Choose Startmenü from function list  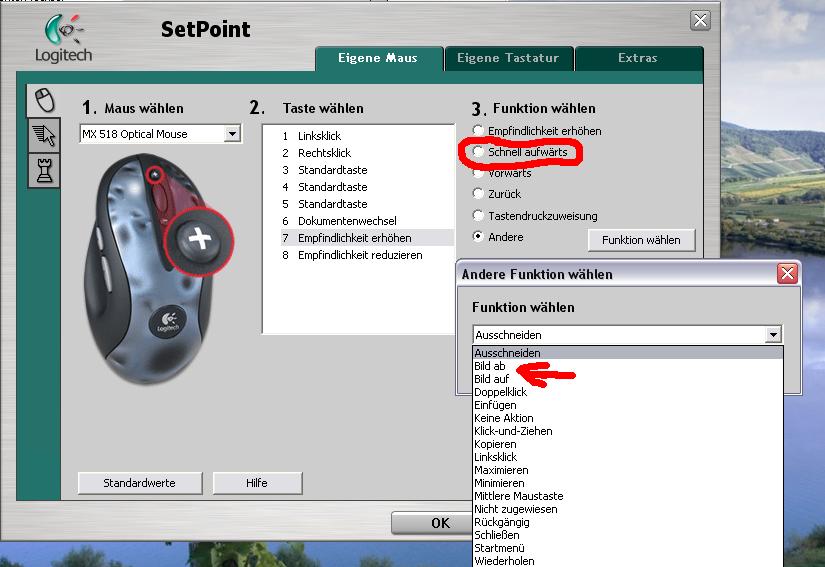[x=628, y=548]
